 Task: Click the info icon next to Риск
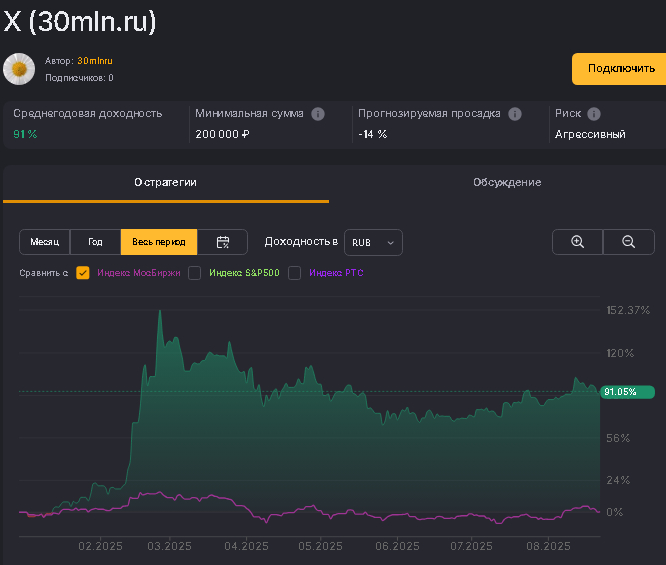point(594,114)
